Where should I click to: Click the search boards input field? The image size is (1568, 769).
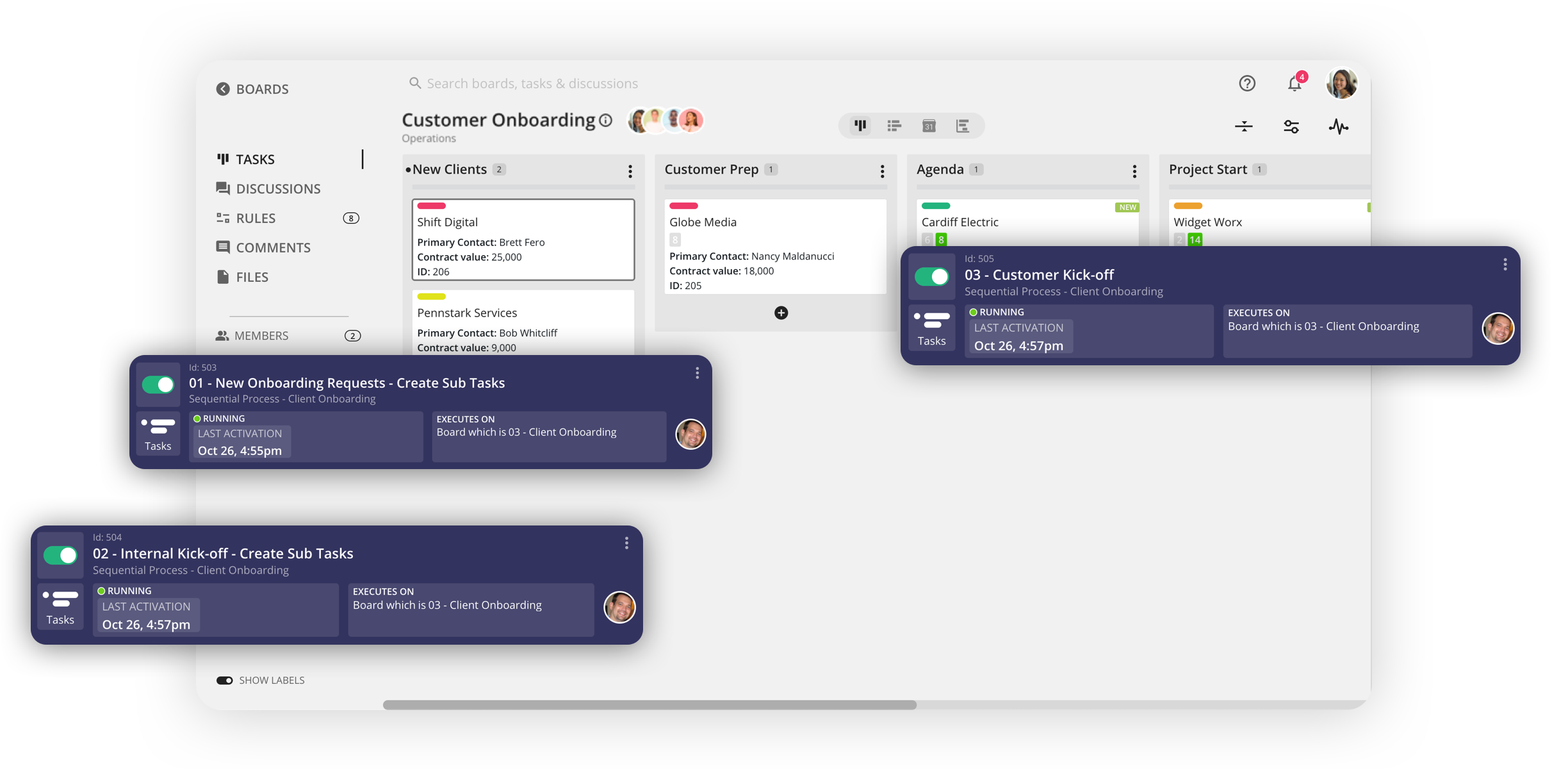pyautogui.click(x=532, y=83)
